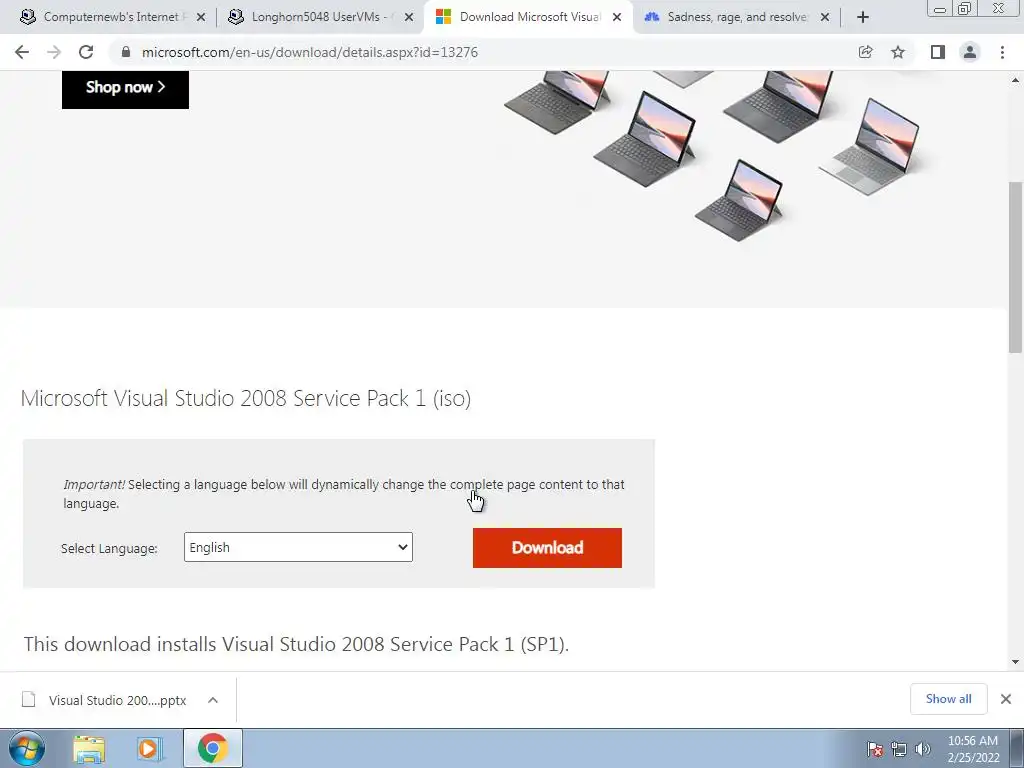The image size is (1024, 768).
Task: Click the 'Select Language:' label
Action: (x=109, y=549)
